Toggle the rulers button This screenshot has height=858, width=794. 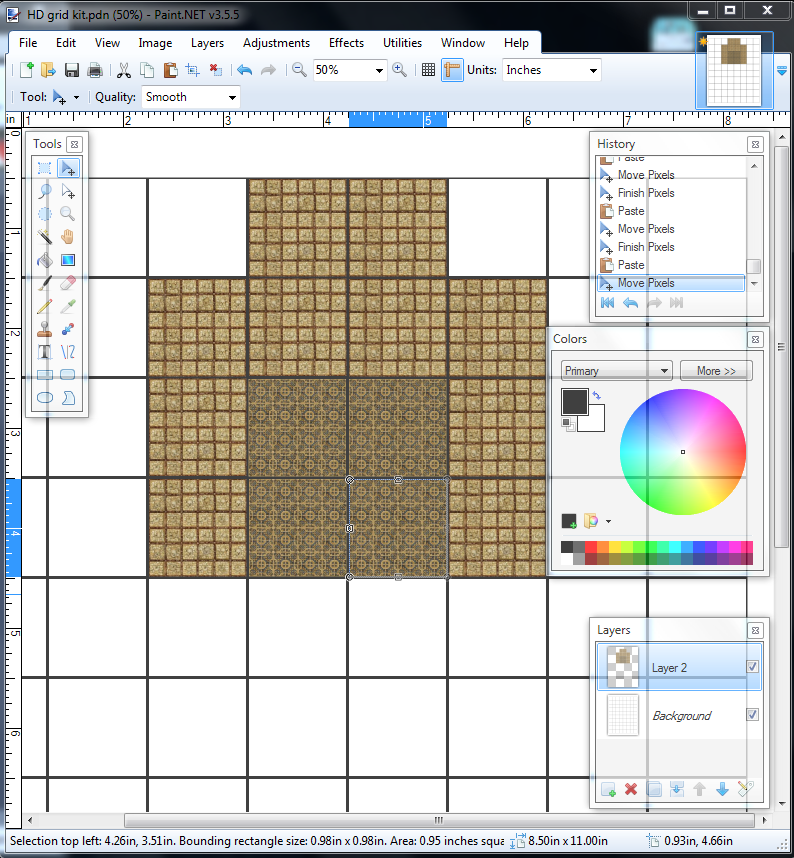pos(453,70)
